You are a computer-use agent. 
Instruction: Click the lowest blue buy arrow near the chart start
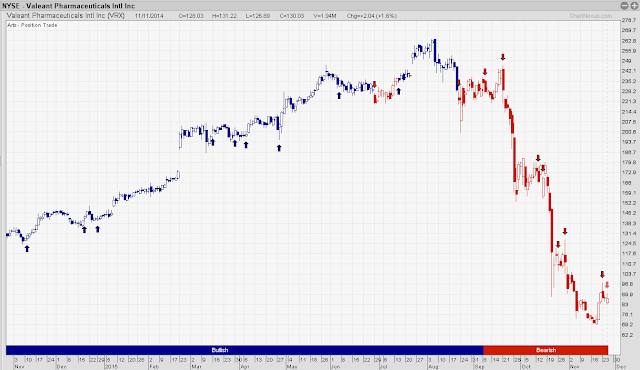point(27,248)
